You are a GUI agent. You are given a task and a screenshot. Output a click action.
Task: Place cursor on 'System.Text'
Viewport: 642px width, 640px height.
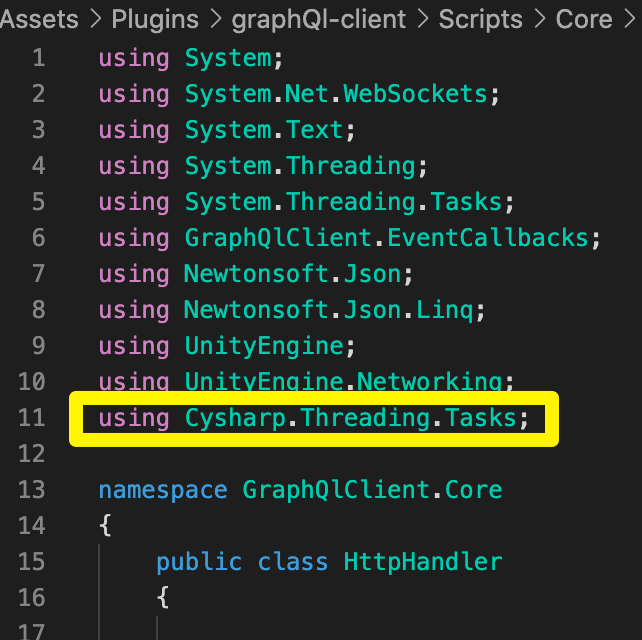[x=264, y=130]
